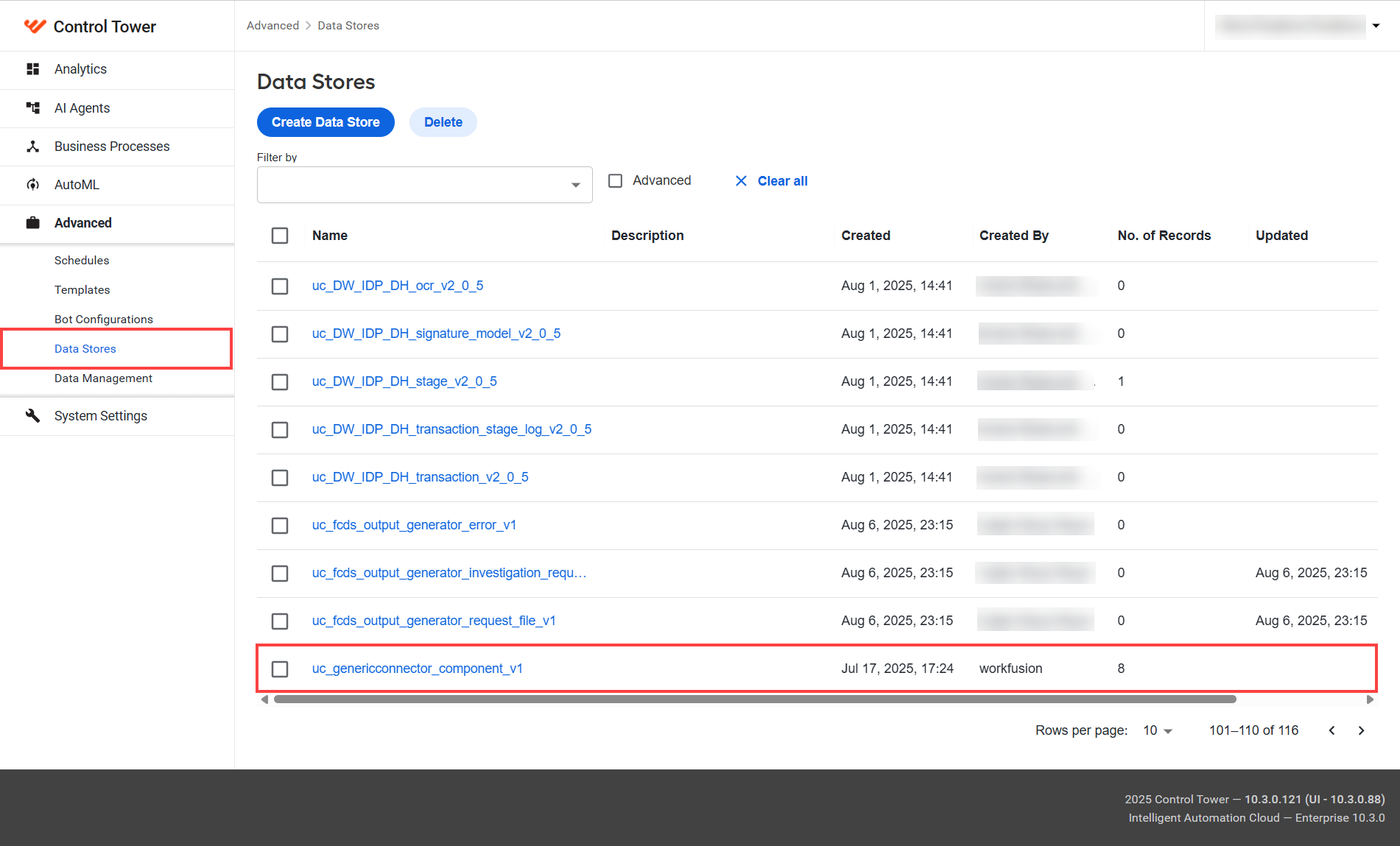Open the Filter by dropdown

tap(424, 185)
